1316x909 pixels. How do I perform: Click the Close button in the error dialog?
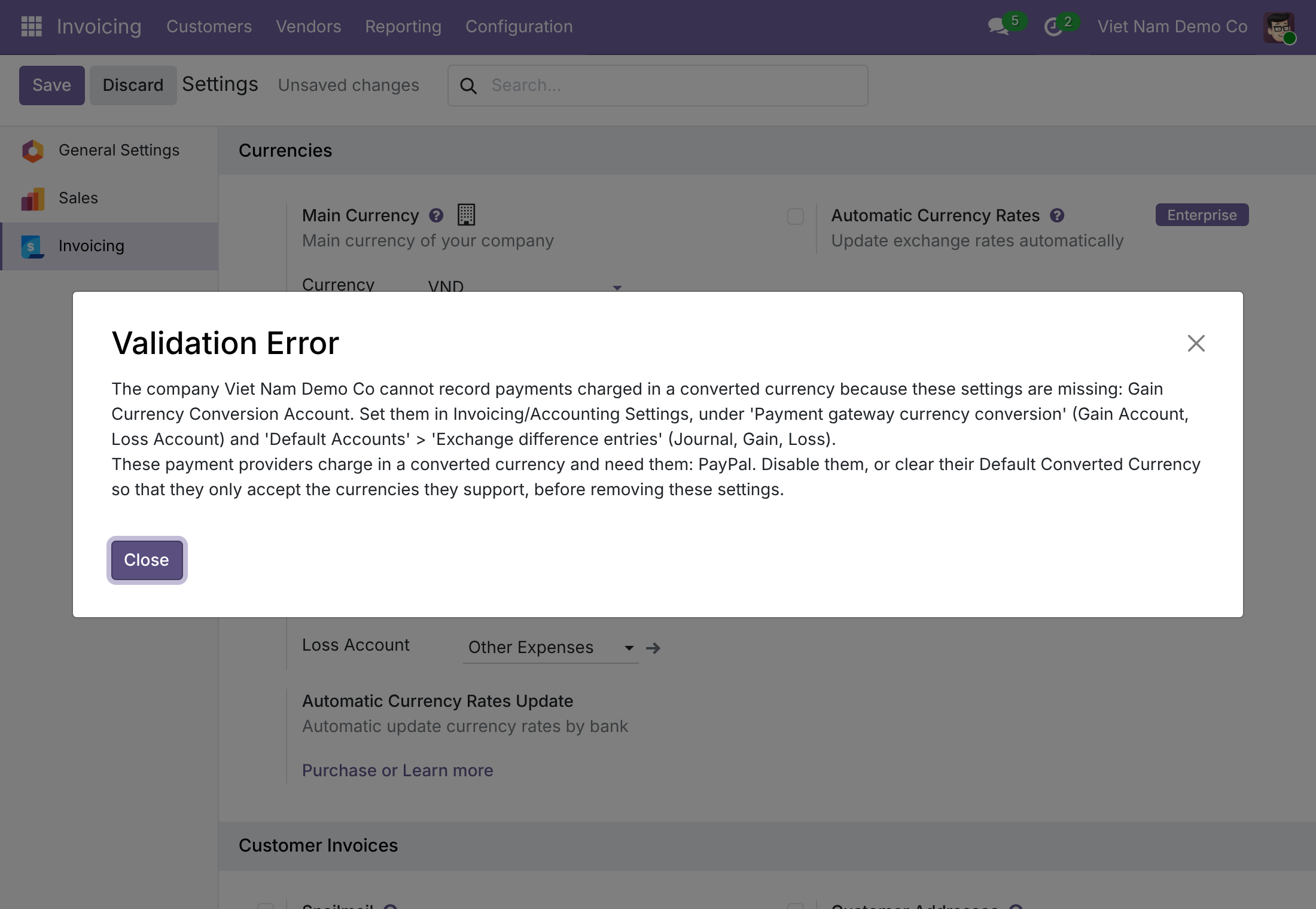coord(147,560)
